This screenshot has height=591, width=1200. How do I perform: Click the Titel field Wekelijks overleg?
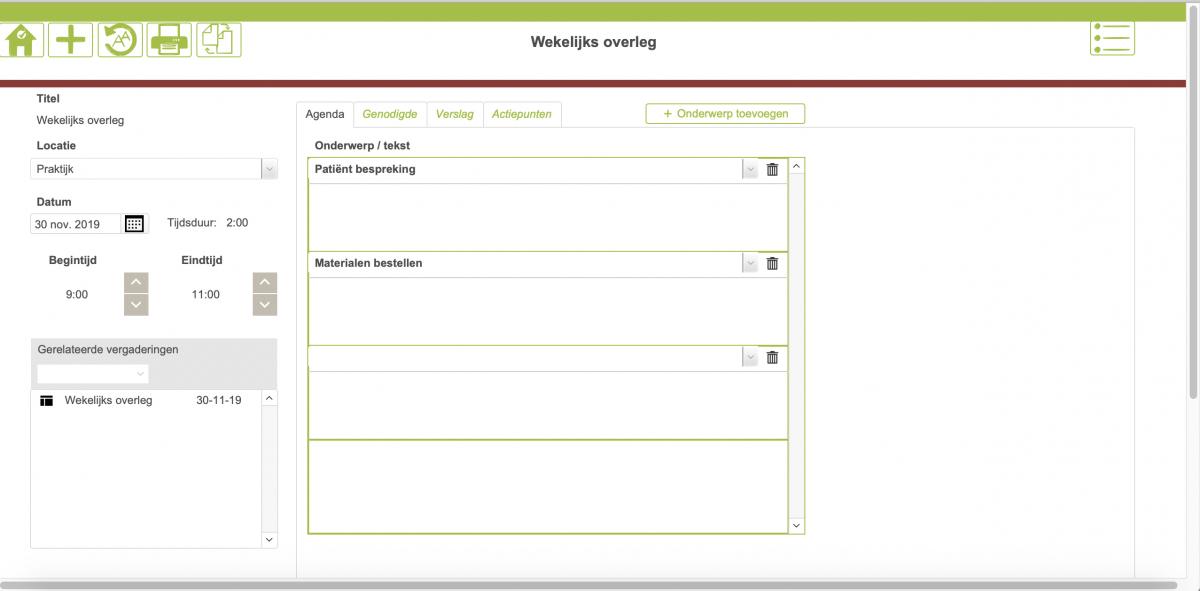tap(80, 120)
